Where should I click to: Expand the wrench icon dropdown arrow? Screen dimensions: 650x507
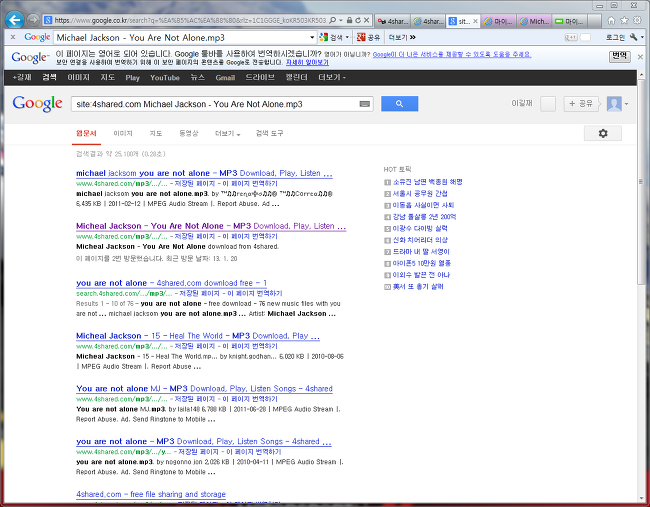(642, 37)
